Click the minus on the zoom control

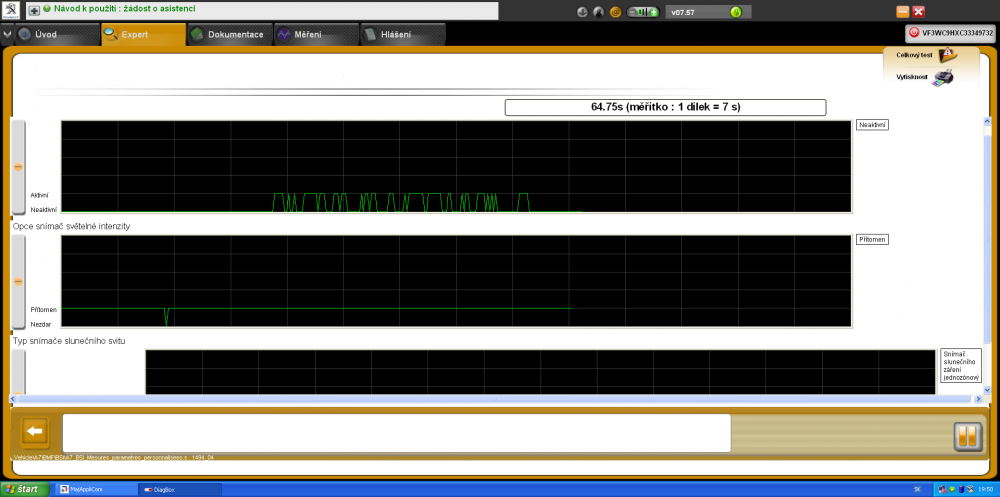tap(632, 11)
